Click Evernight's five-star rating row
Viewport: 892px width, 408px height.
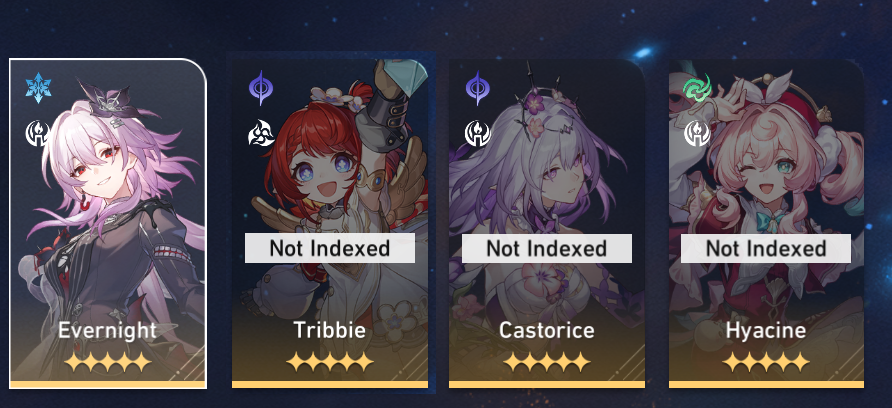click(108, 362)
